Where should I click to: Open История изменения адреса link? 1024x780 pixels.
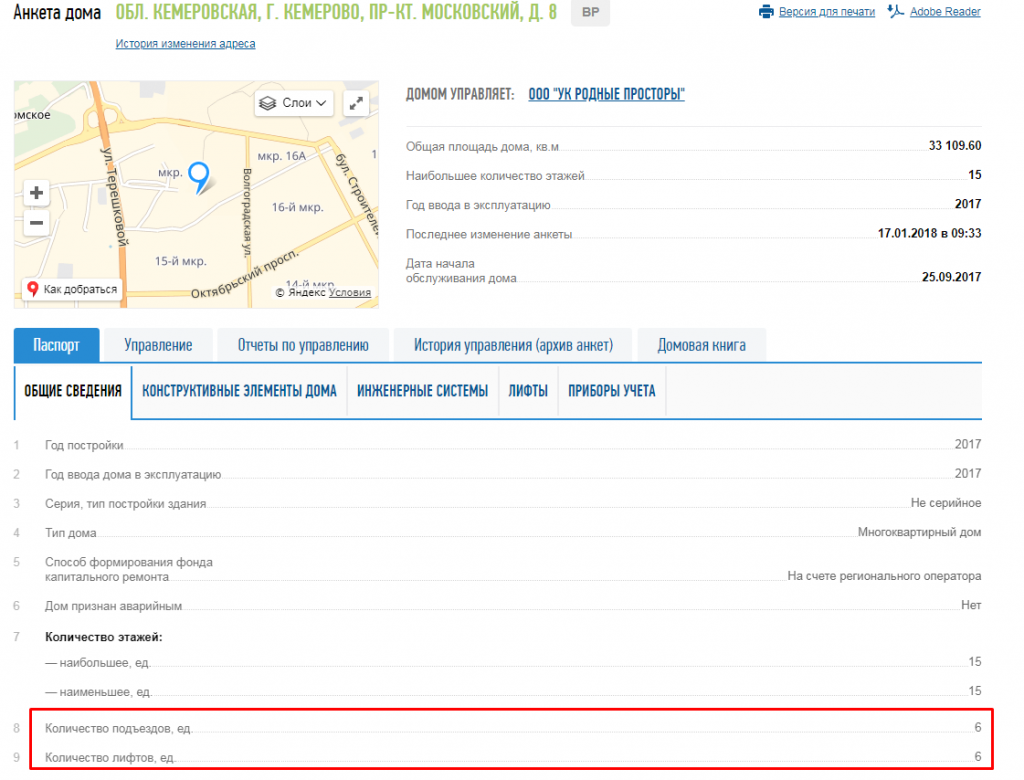[185, 44]
